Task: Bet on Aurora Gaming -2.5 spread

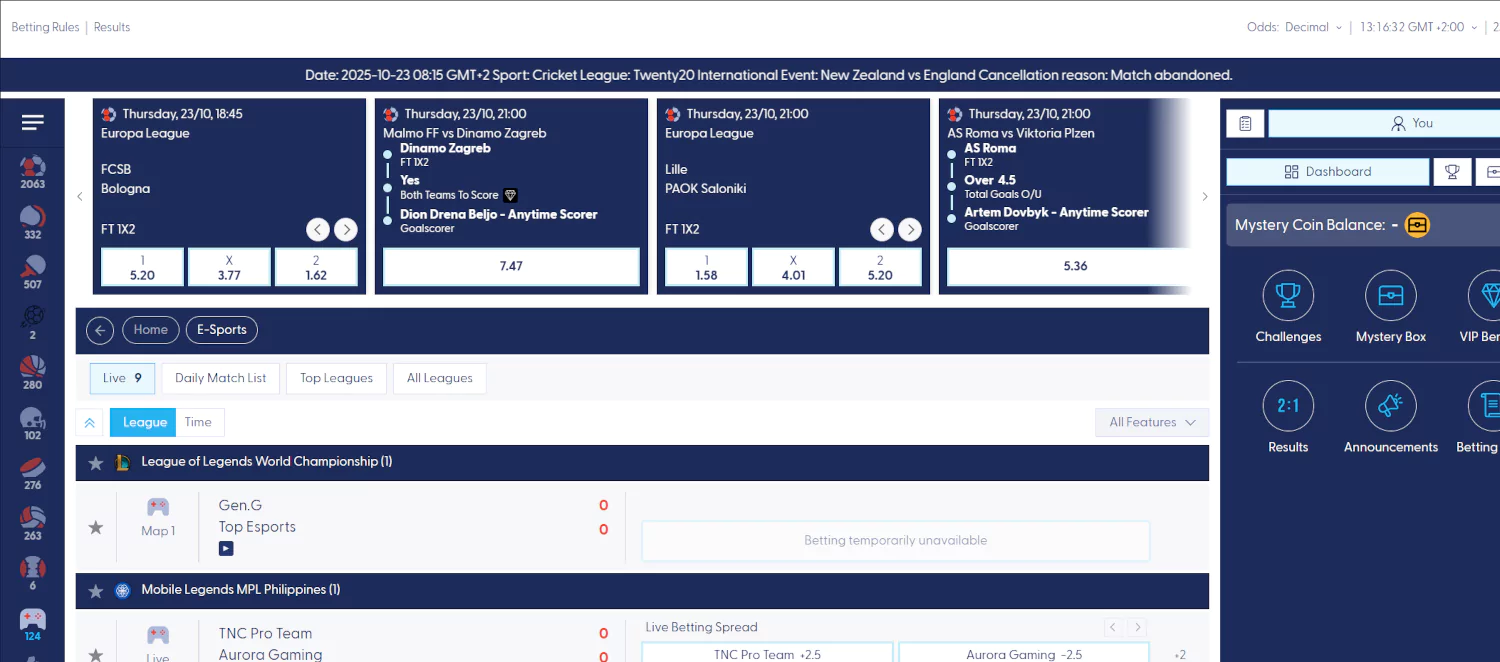Action: point(1024,653)
